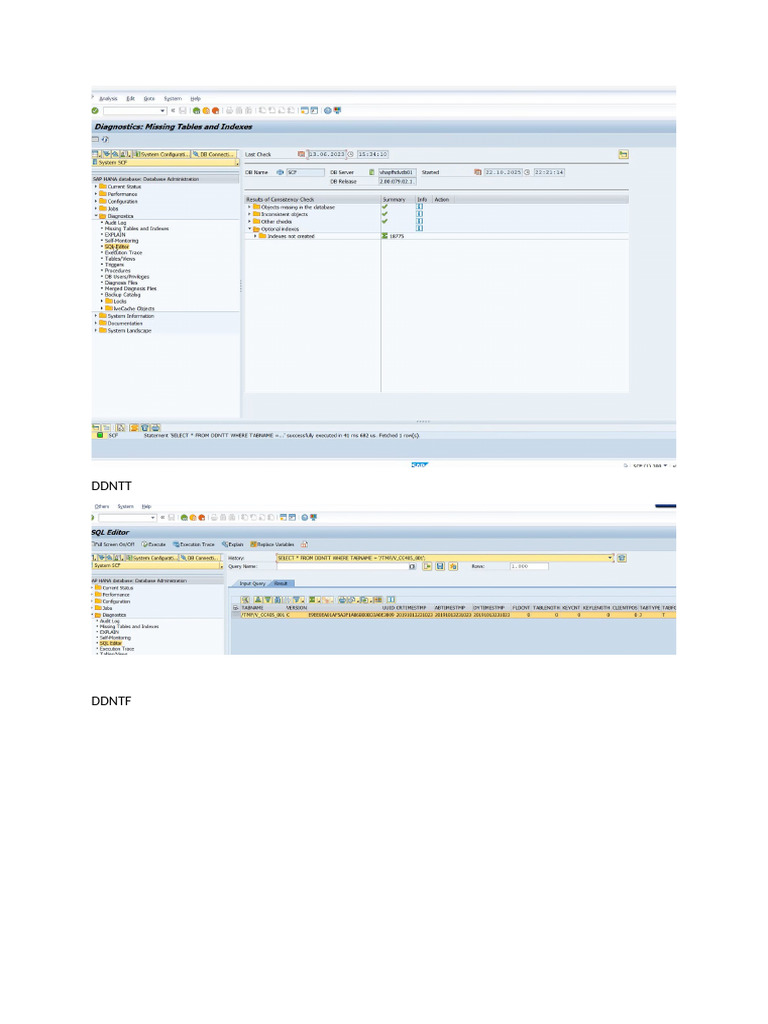This screenshot has width=768, height=1024.
Task: Click the red Cancel icon in Diagnostics toolbar
Action: [216, 110]
